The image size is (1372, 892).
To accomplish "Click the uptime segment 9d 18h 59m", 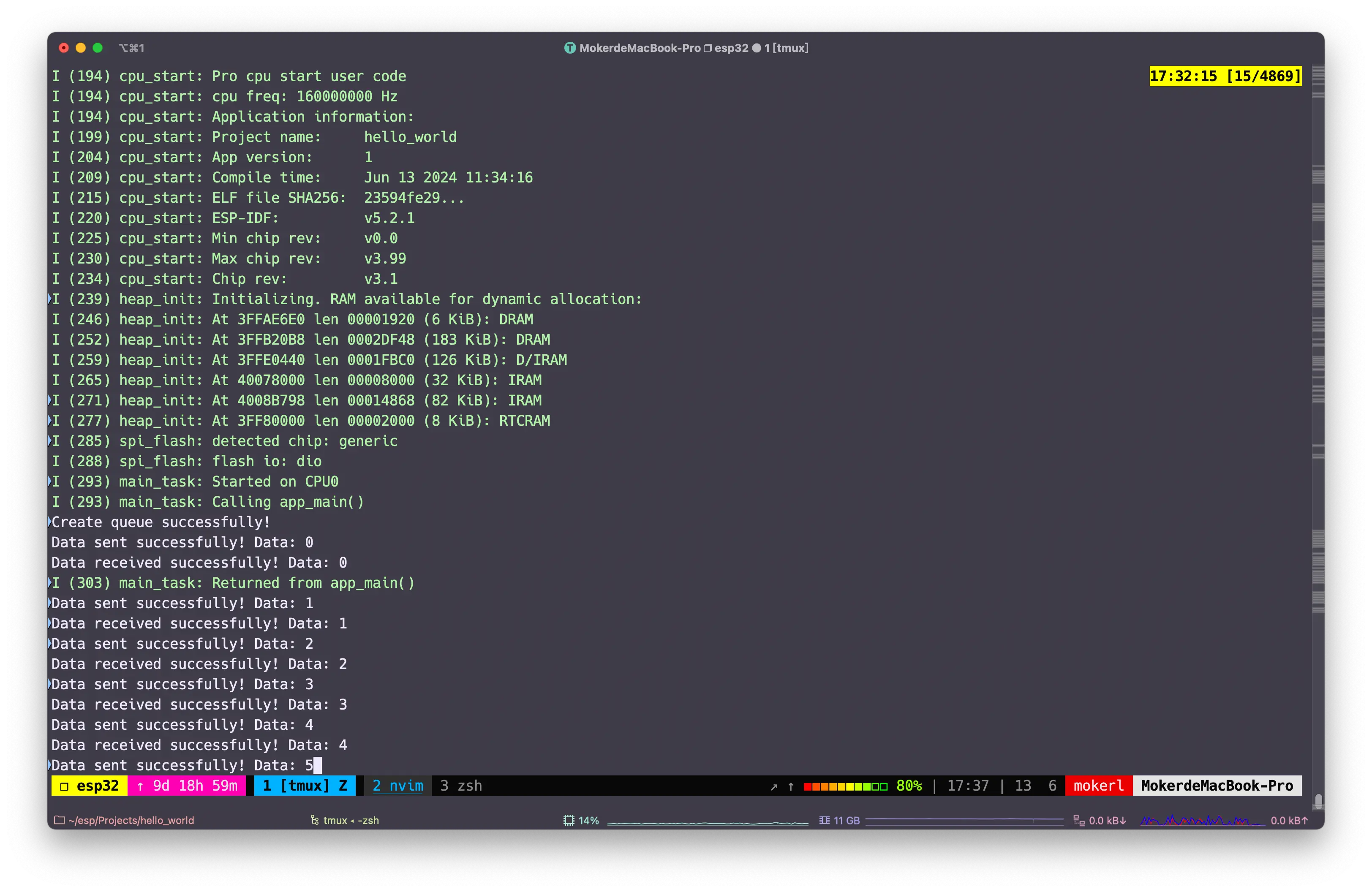I will [x=187, y=786].
